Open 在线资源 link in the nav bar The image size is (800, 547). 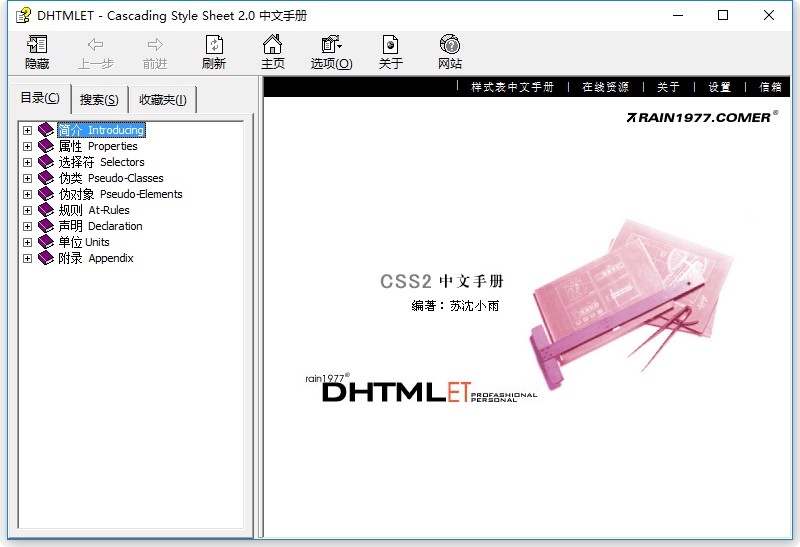tap(606, 87)
